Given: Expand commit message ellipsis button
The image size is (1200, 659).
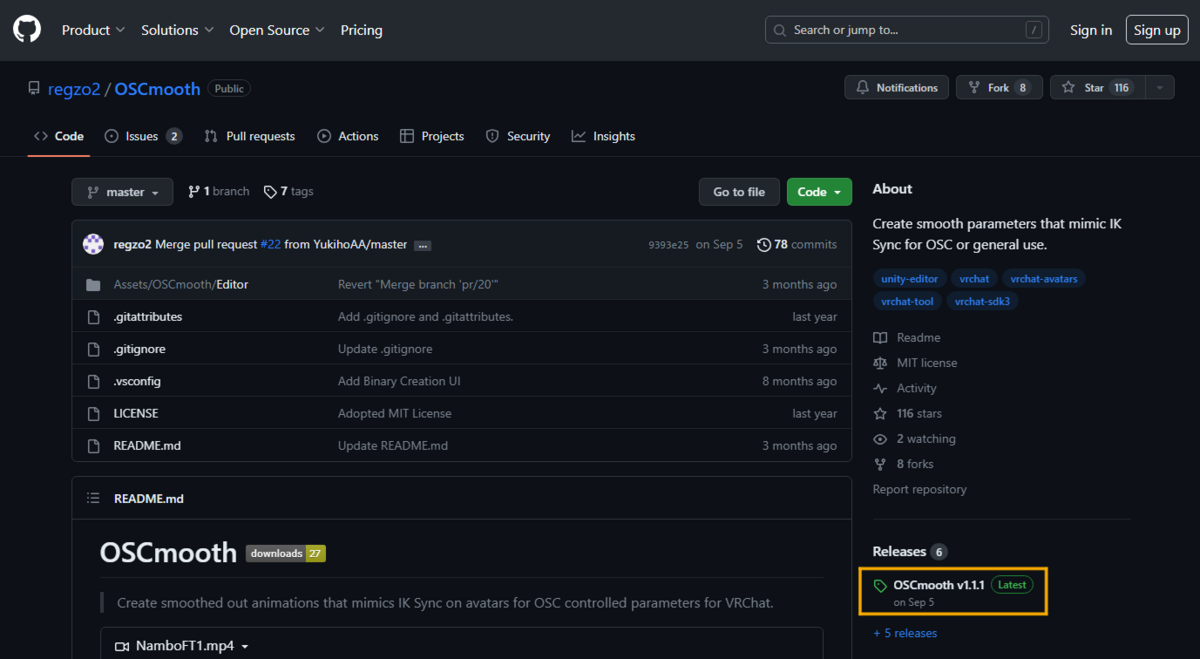Looking at the screenshot, I should coord(422,245).
